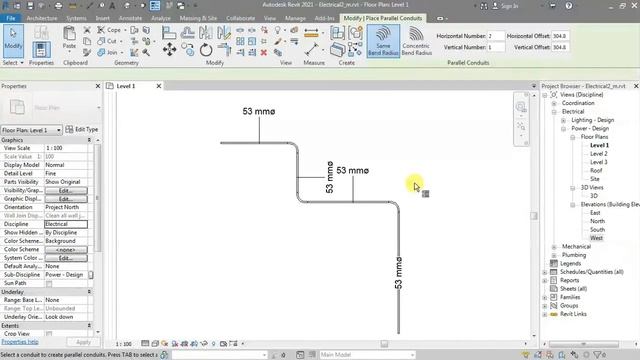This screenshot has height=360, width=640.
Task: Select the Move tool icon
Action: click(169, 50)
